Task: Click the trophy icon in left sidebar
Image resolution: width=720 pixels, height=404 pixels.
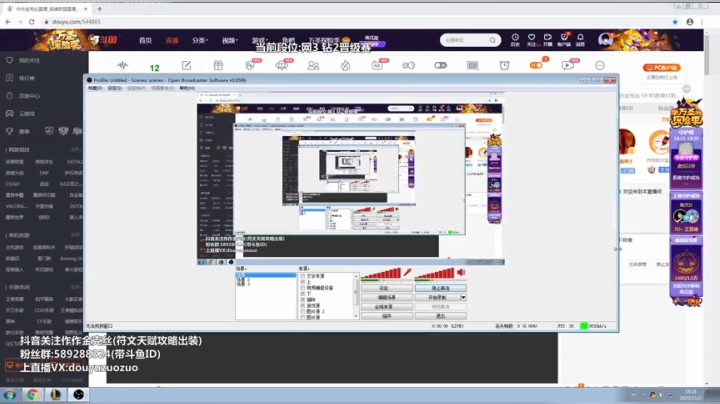Action: click(9, 131)
